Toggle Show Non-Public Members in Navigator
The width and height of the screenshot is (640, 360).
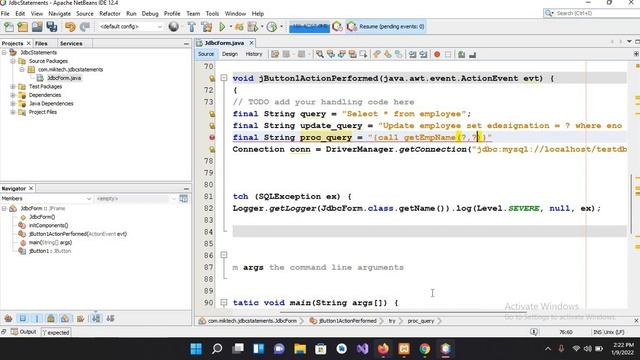[x=51, y=318]
